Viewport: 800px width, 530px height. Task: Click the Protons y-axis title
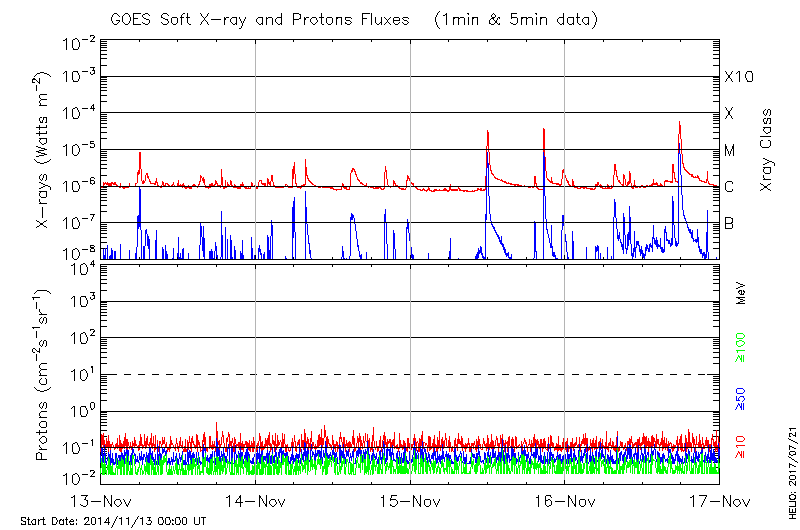coord(43,375)
